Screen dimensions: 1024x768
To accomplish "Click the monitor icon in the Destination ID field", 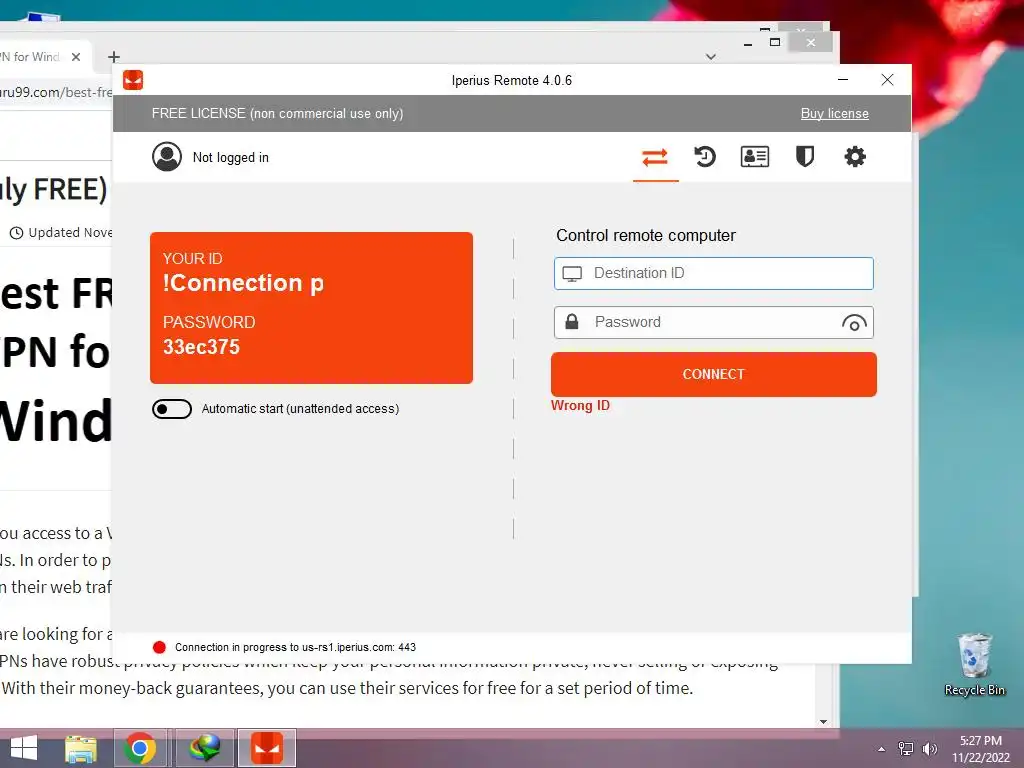I will [x=572, y=274].
